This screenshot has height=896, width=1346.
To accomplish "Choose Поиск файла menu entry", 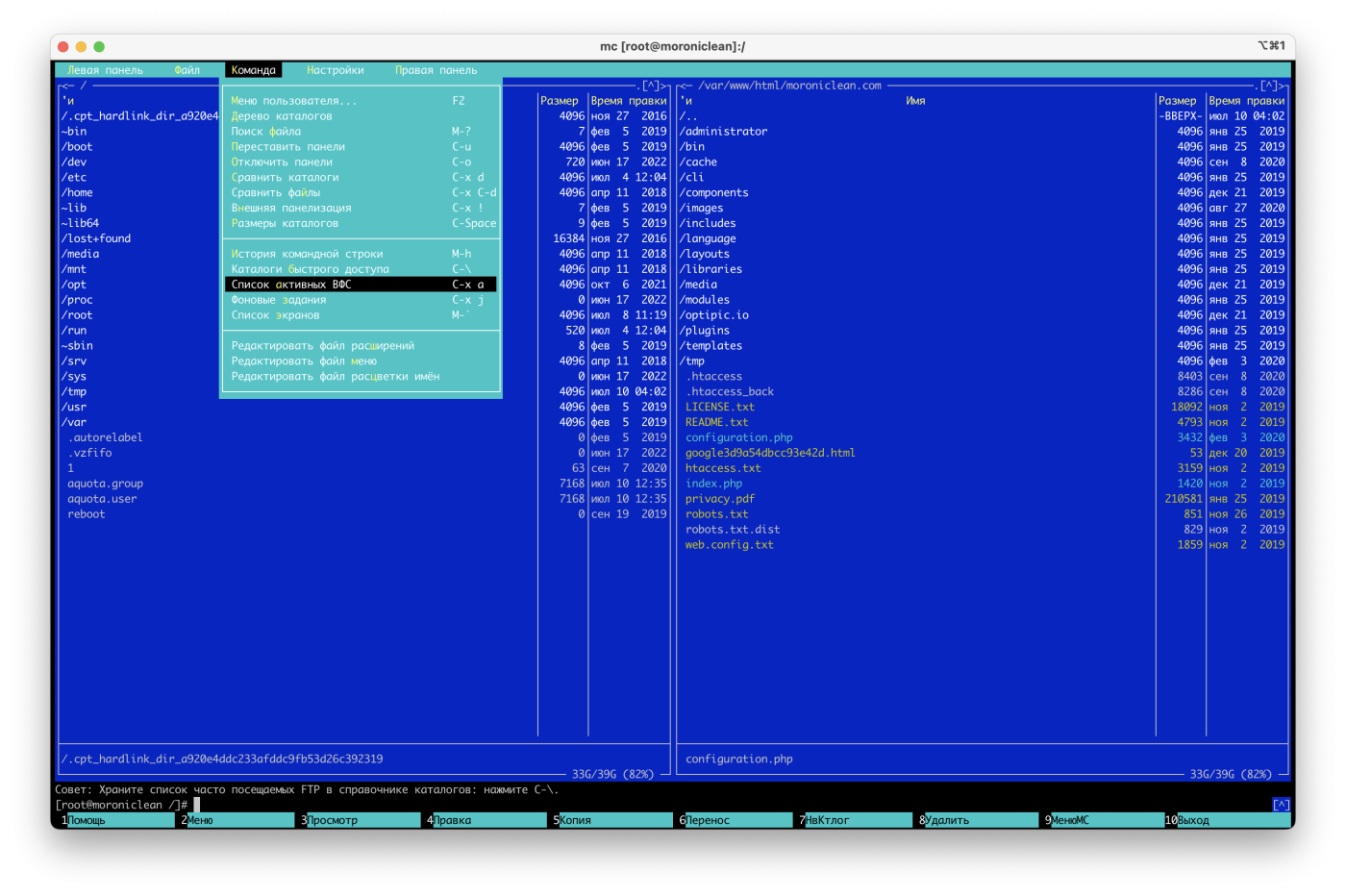I will tap(361, 132).
